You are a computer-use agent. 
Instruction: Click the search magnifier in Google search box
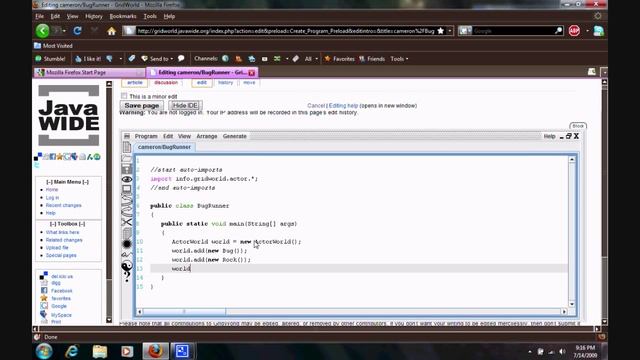click(x=558, y=31)
